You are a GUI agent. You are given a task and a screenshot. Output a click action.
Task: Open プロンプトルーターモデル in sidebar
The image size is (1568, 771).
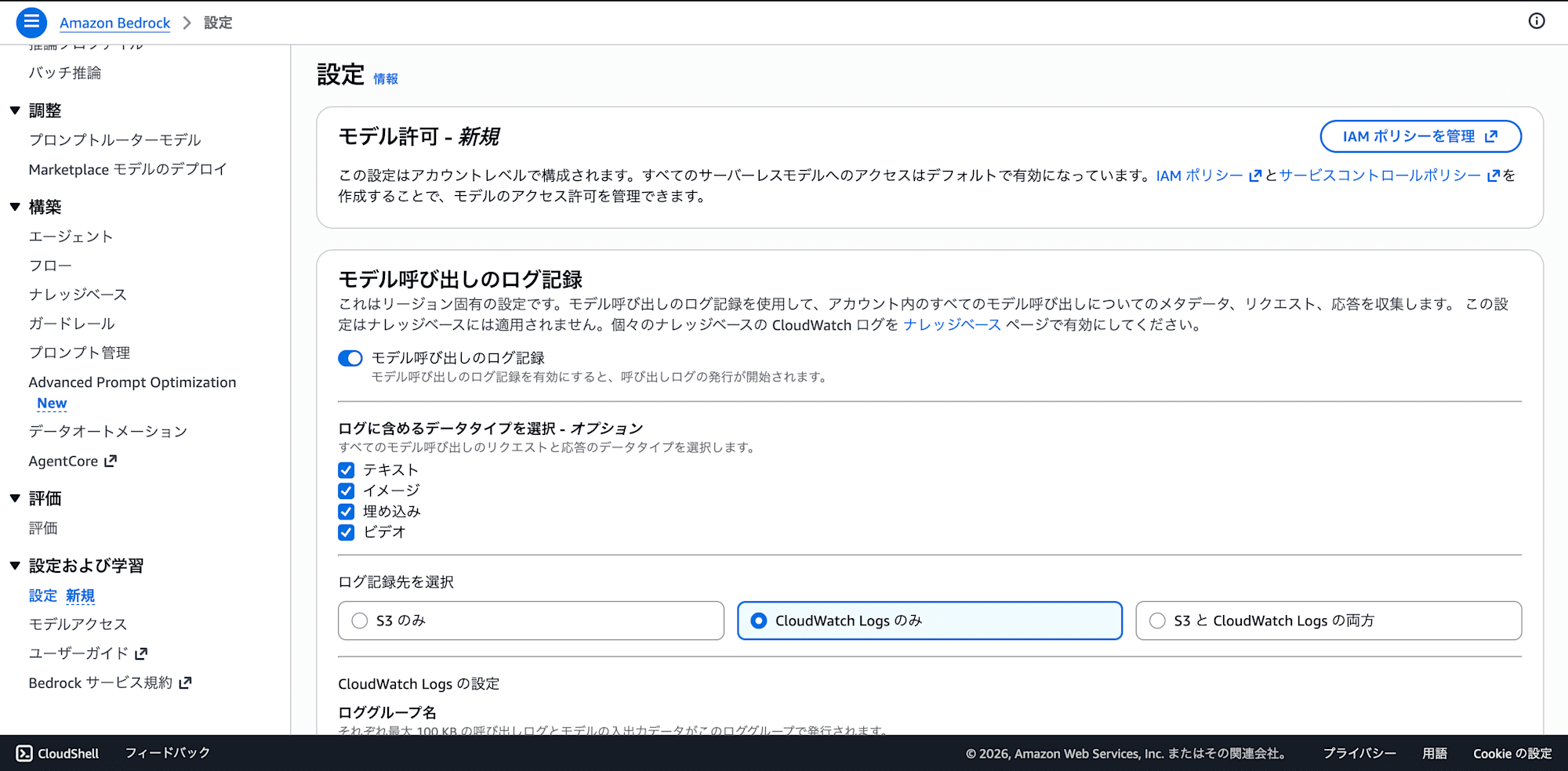pos(115,139)
